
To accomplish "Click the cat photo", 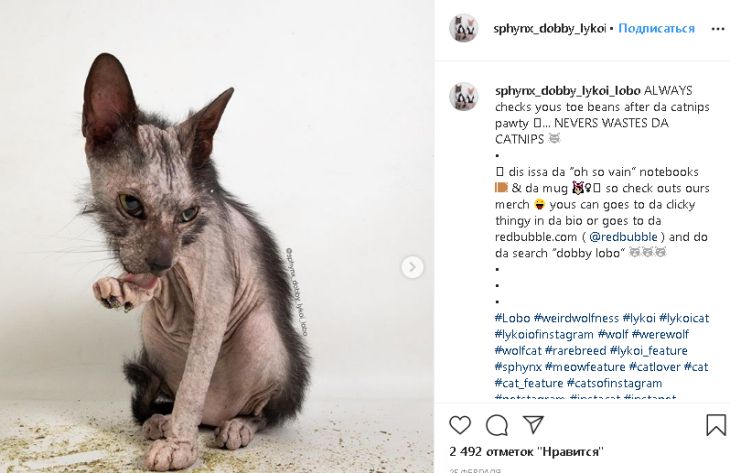I will (x=216, y=236).
